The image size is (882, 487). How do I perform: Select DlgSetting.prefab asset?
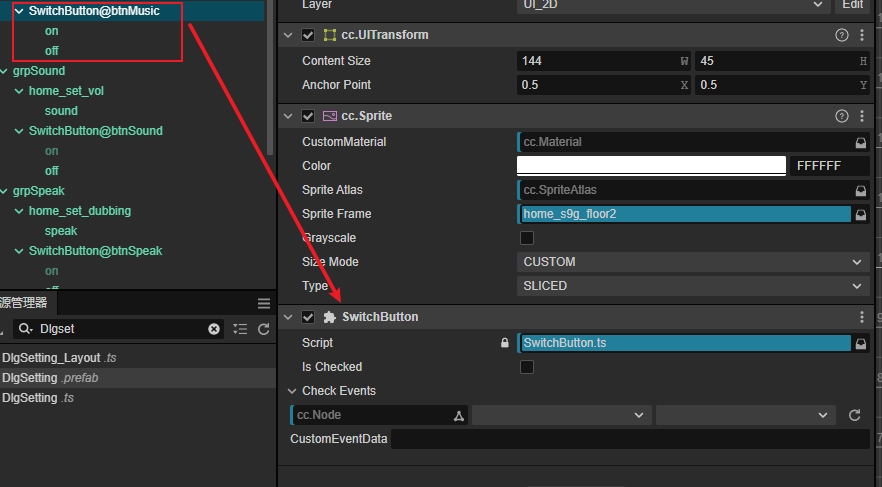point(50,378)
